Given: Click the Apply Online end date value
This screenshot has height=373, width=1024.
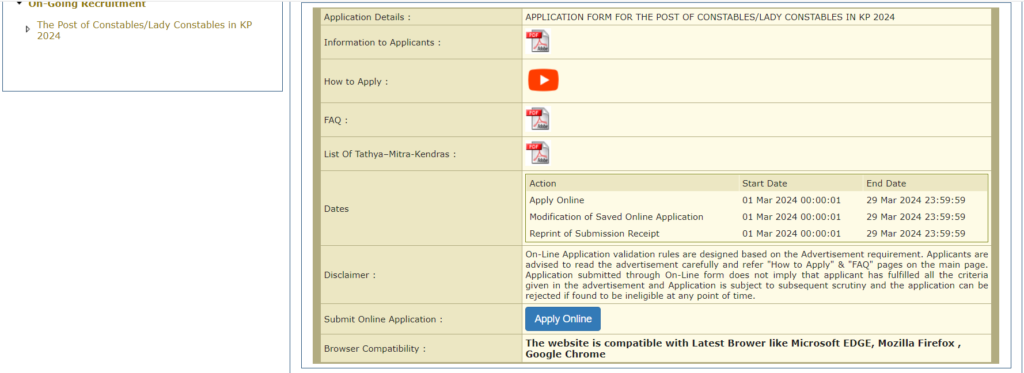Looking at the screenshot, I should [x=916, y=200].
